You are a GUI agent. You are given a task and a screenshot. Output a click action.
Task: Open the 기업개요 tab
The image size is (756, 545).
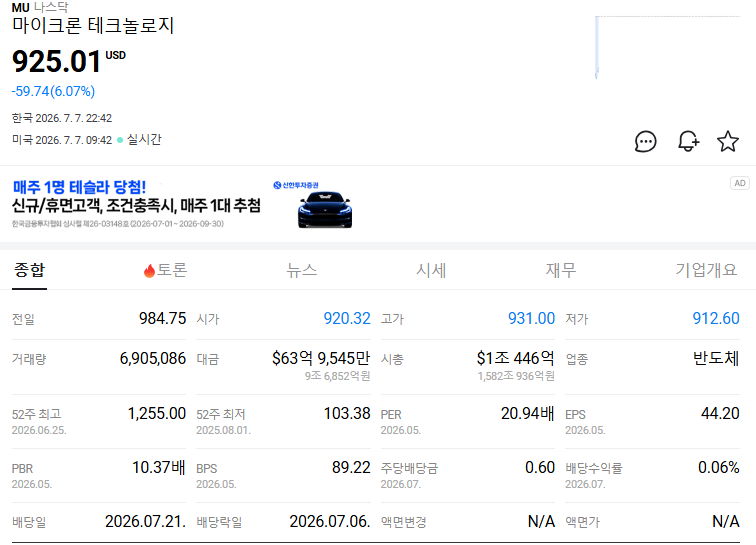[706, 270]
